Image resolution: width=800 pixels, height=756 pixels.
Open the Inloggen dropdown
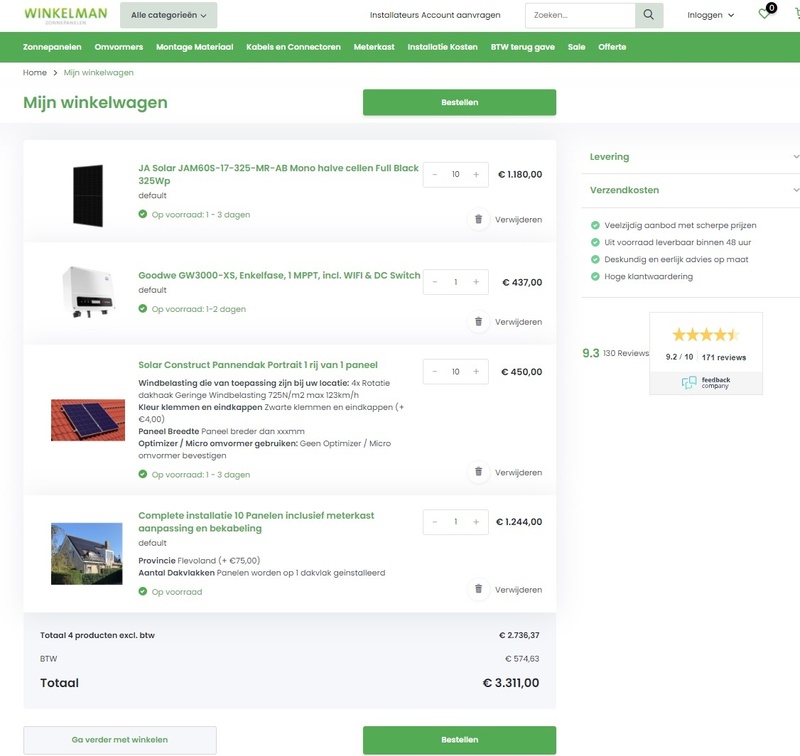pyautogui.click(x=710, y=15)
